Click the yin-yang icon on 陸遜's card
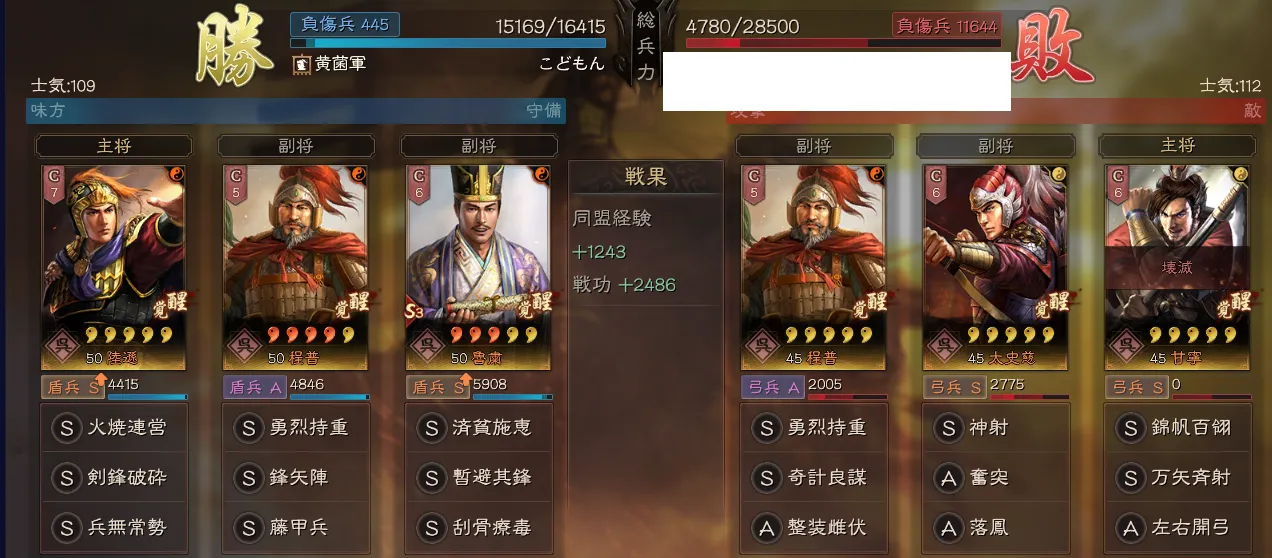The height and width of the screenshot is (558, 1272). pyautogui.click(x=177, y=174)
